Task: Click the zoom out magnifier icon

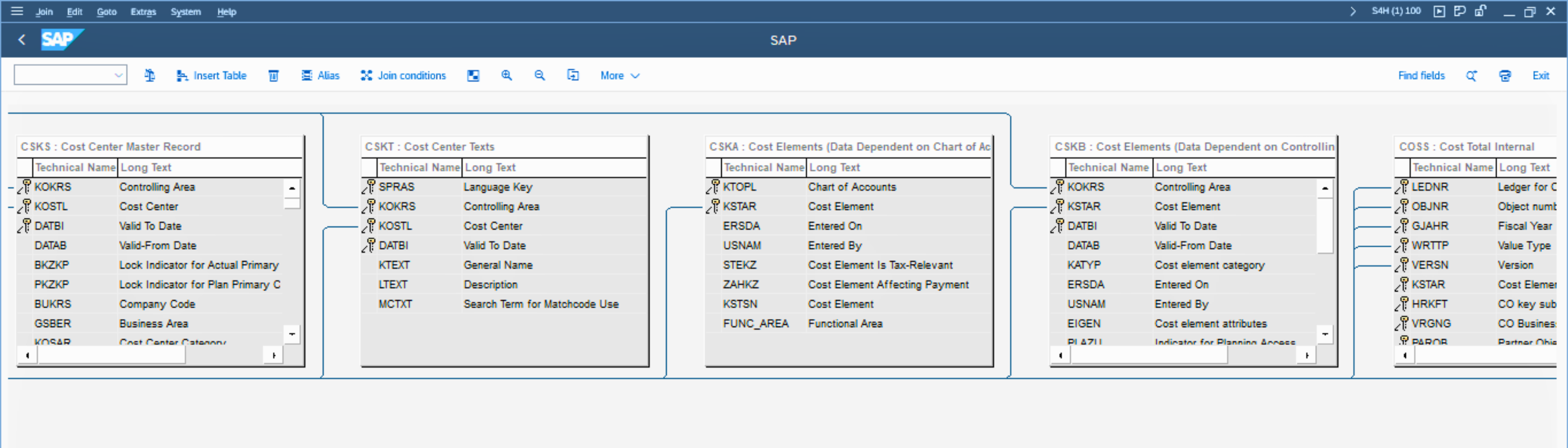Action: click(x=539, y=75)
